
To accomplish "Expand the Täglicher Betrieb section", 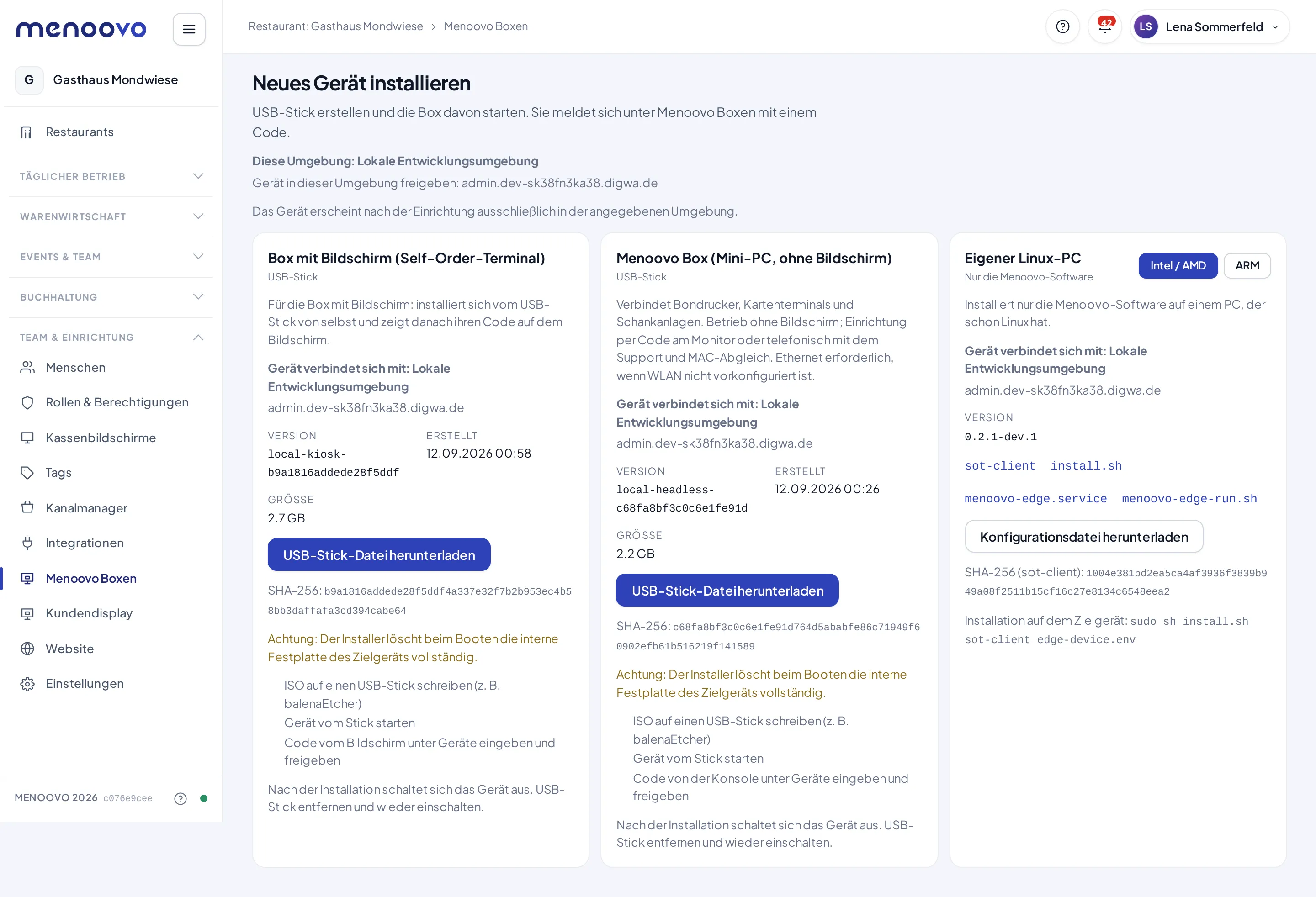I will (111, 177).
